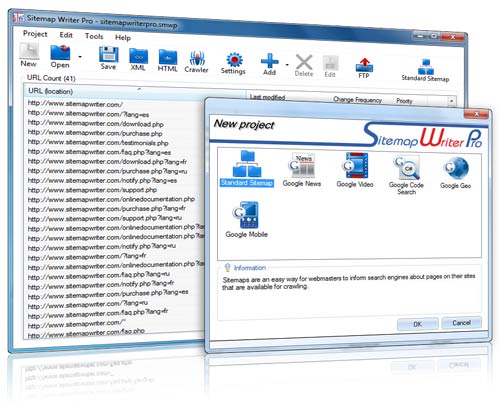Select the URL row ending /purchase.php?lang=ru
Image resolution: width=500 pixels, height=411 pixels.
click(x=107, y=171)
